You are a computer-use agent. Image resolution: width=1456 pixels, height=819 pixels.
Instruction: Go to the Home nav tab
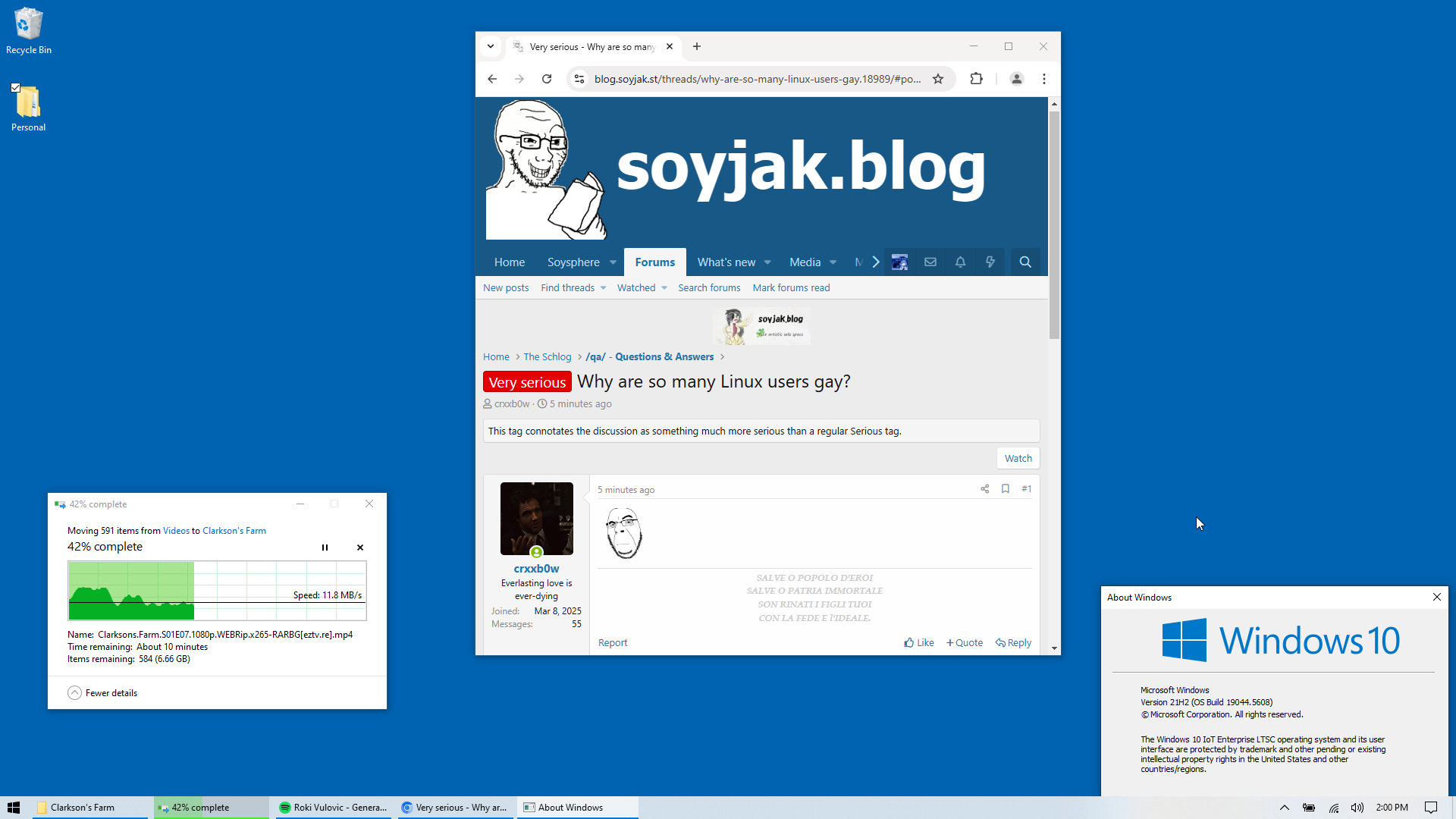(510, 262)
